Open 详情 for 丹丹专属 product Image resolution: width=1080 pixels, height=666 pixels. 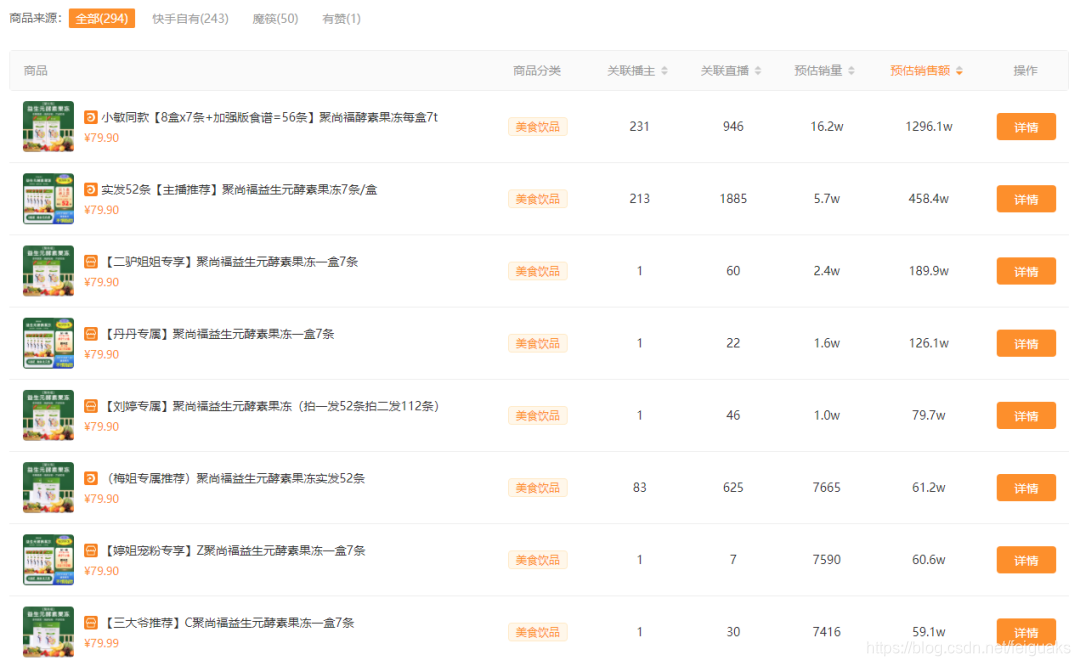[x=1026, y=344]
